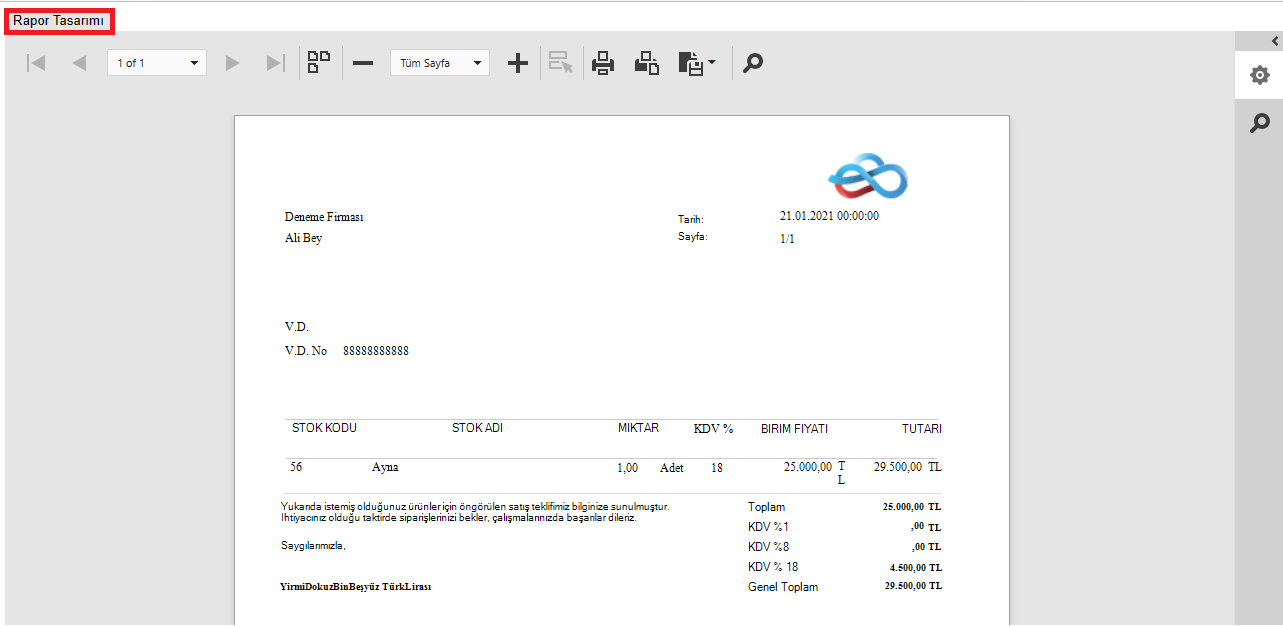The width and height of the screenshot is (1283, 627).
Task: Print the report with printer icon
Action: tap(603, 63)
